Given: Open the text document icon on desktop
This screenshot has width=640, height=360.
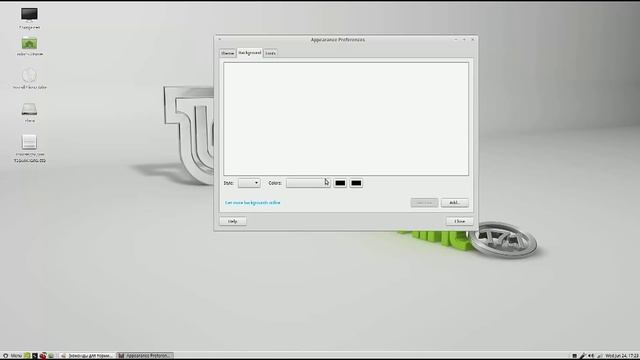Looking at the screenshot, I should [x=29, y=142].
